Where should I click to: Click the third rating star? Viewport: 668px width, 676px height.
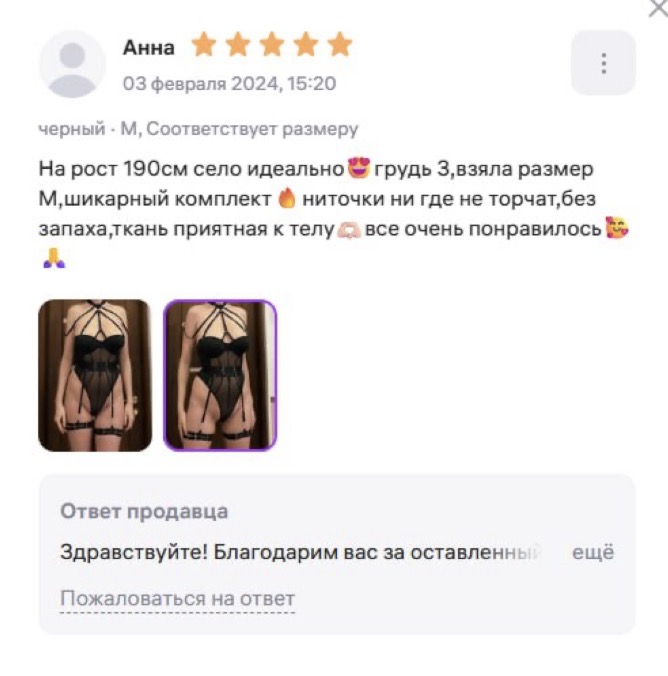272,44
